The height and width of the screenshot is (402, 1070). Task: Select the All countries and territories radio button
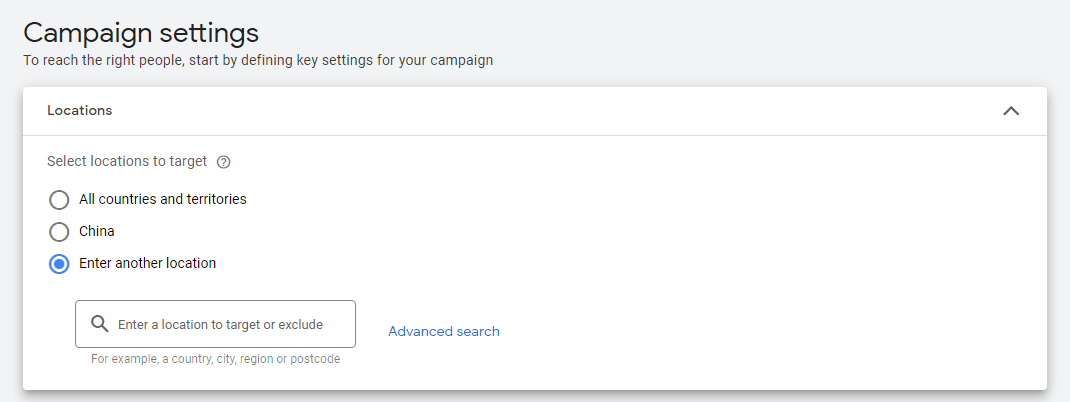pyautogui.click(x=59, y=199)
